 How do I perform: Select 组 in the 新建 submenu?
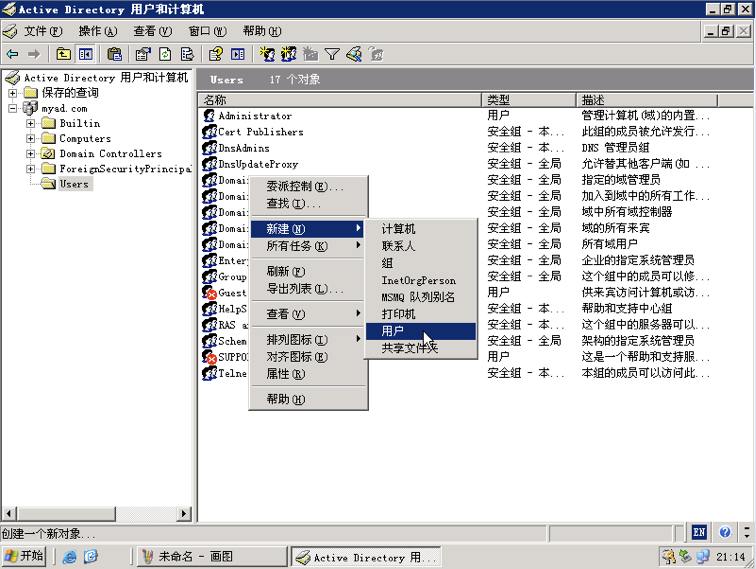[421, 263]
